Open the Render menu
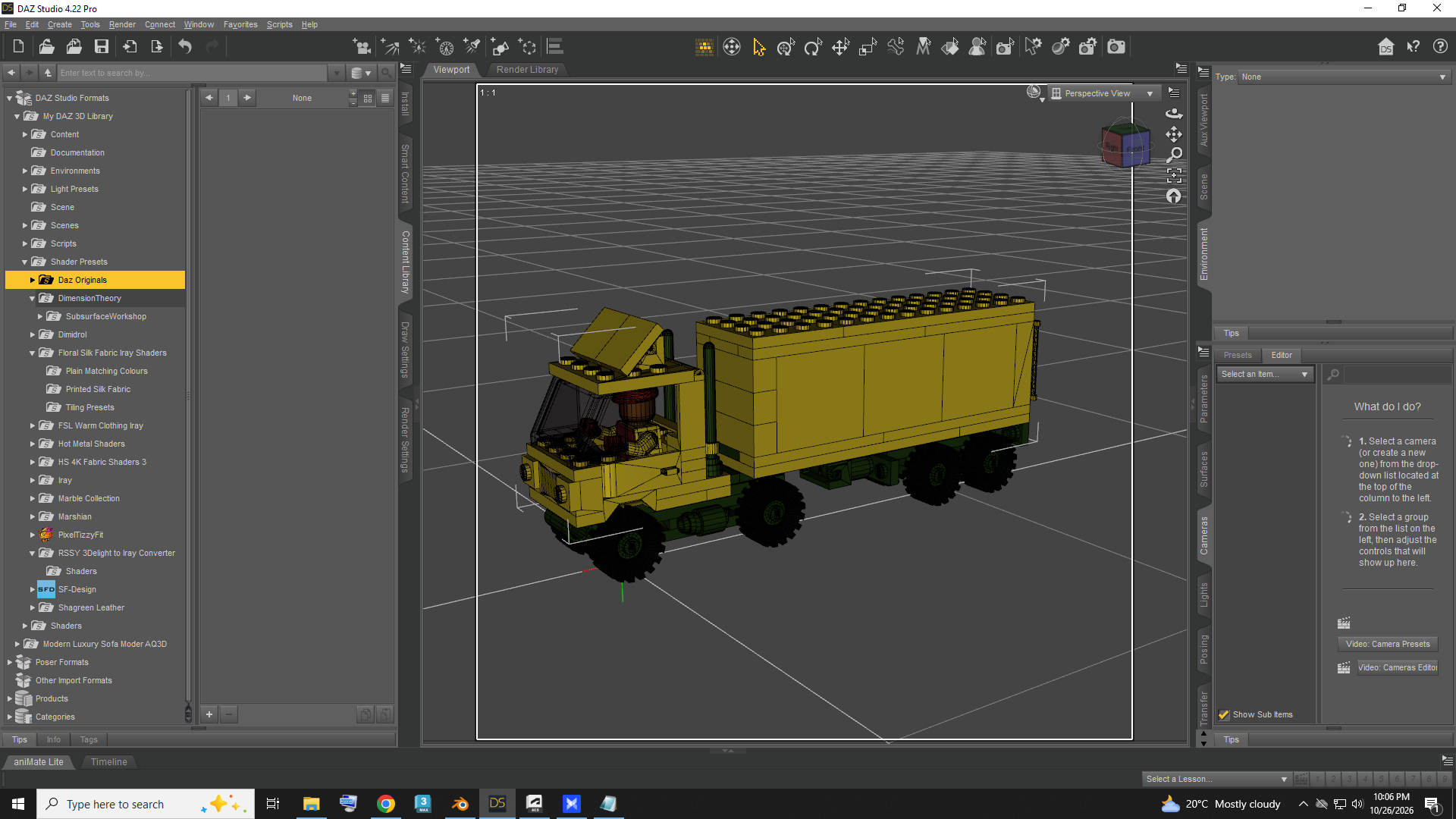Screen dimensions: 1456x819 click(x=122, y=24)
